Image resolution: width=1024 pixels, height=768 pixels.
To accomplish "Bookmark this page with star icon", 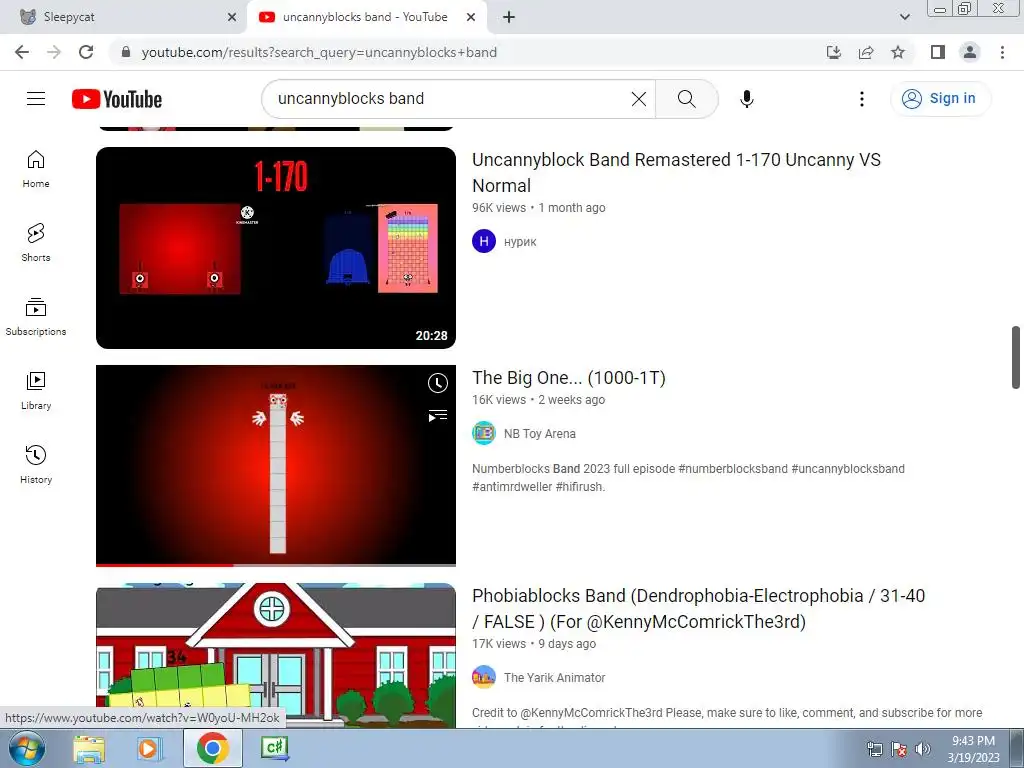I will (898, 52).
